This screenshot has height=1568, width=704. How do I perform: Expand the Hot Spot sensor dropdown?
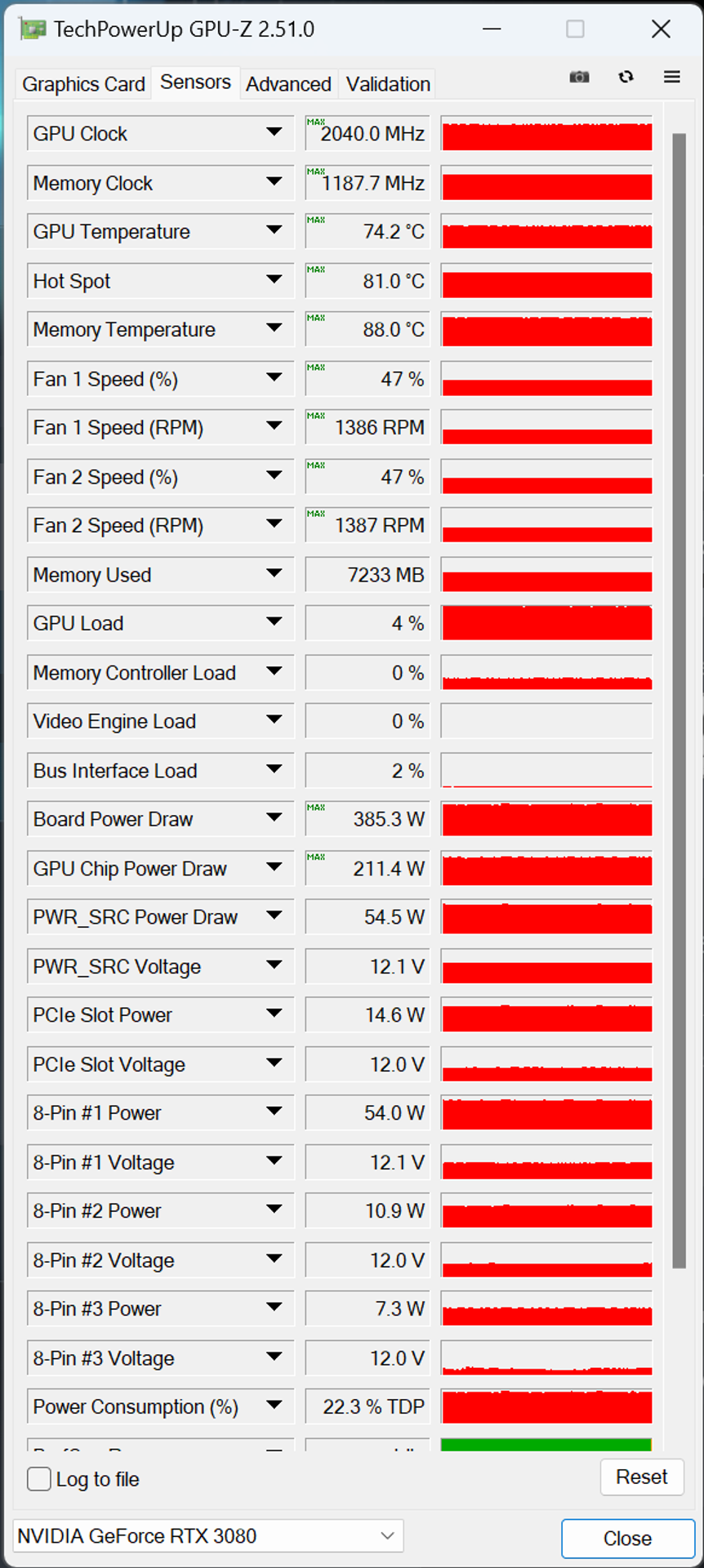click(274, 280)
